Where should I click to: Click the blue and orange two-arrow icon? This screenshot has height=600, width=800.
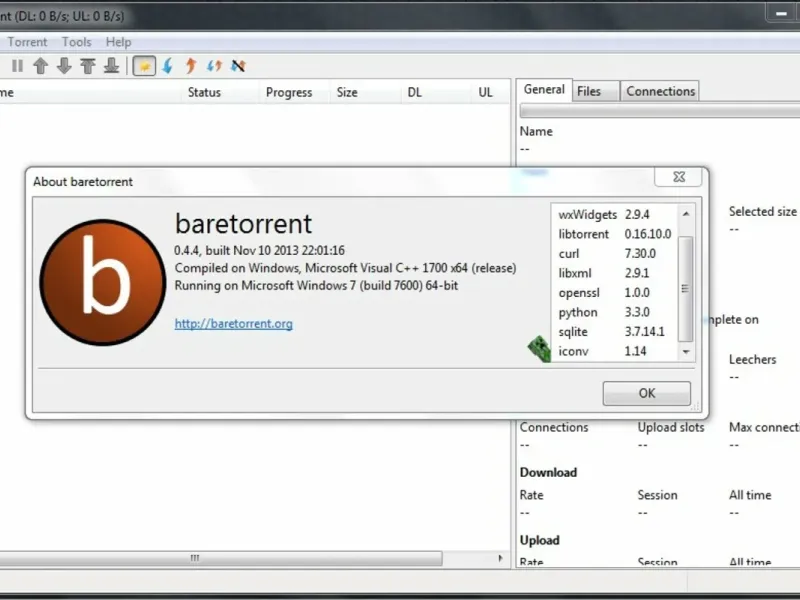pyautogui.click(x=214, y=66)
